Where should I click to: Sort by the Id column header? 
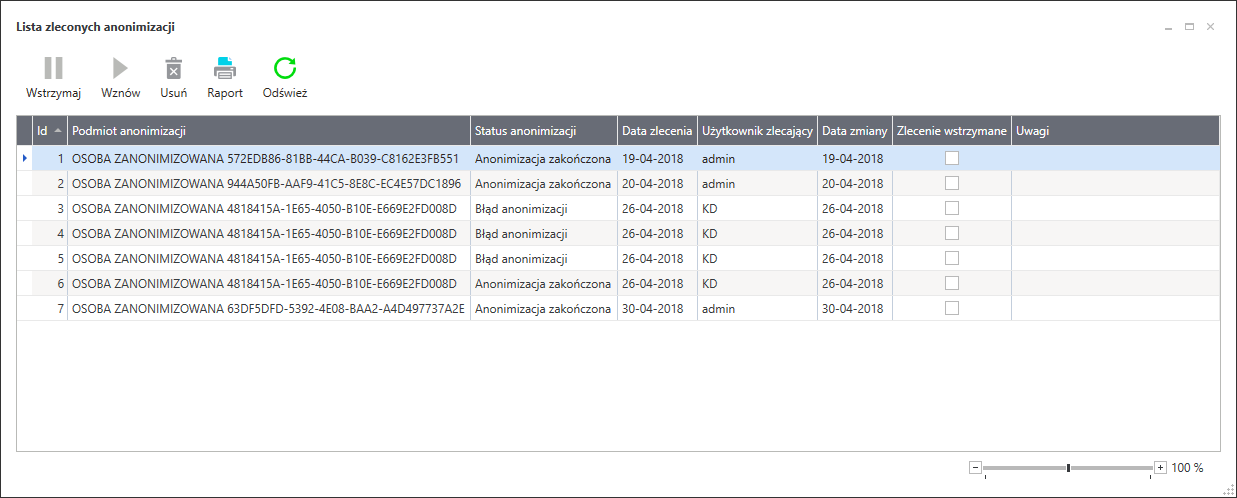[43, 131]
